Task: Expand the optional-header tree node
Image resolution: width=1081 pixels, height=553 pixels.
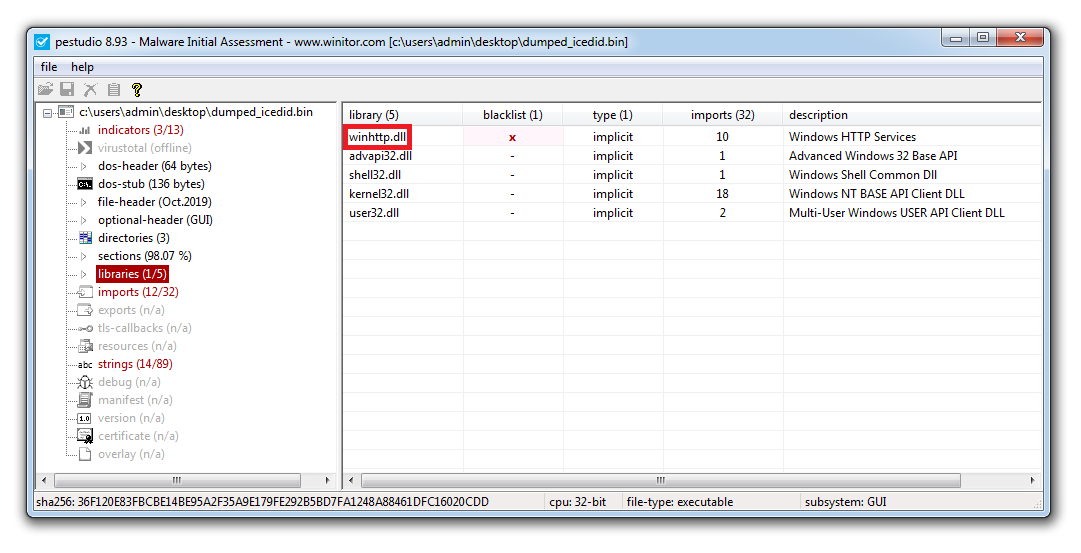Action: 84,220
